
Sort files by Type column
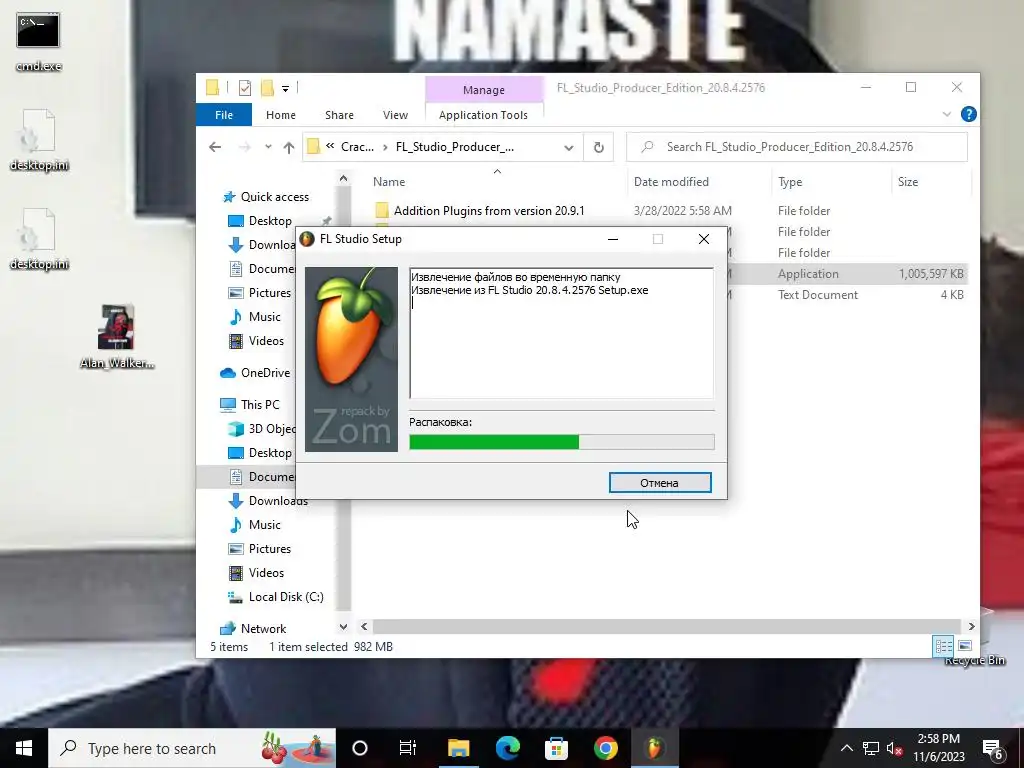(x=790, y=182)
